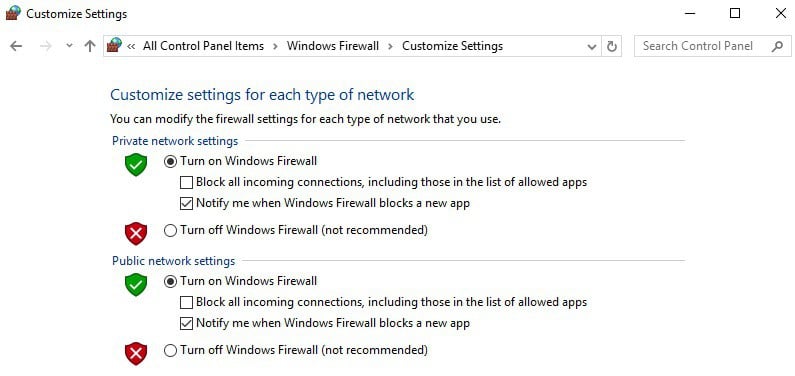Click the Customize Settings breadcrumb

pyautogui.click(x=452, y=46)
